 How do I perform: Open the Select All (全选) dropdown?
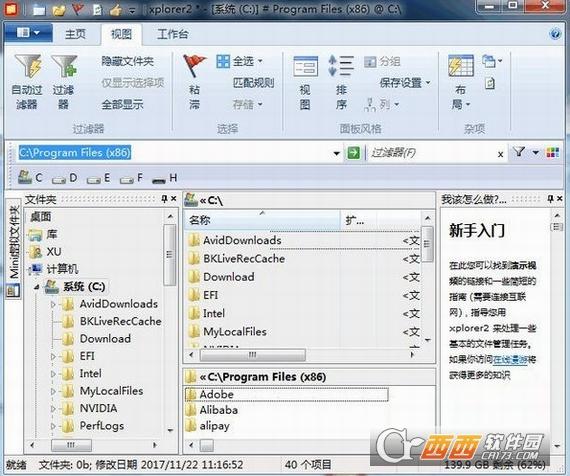click(x=260, y=61)
